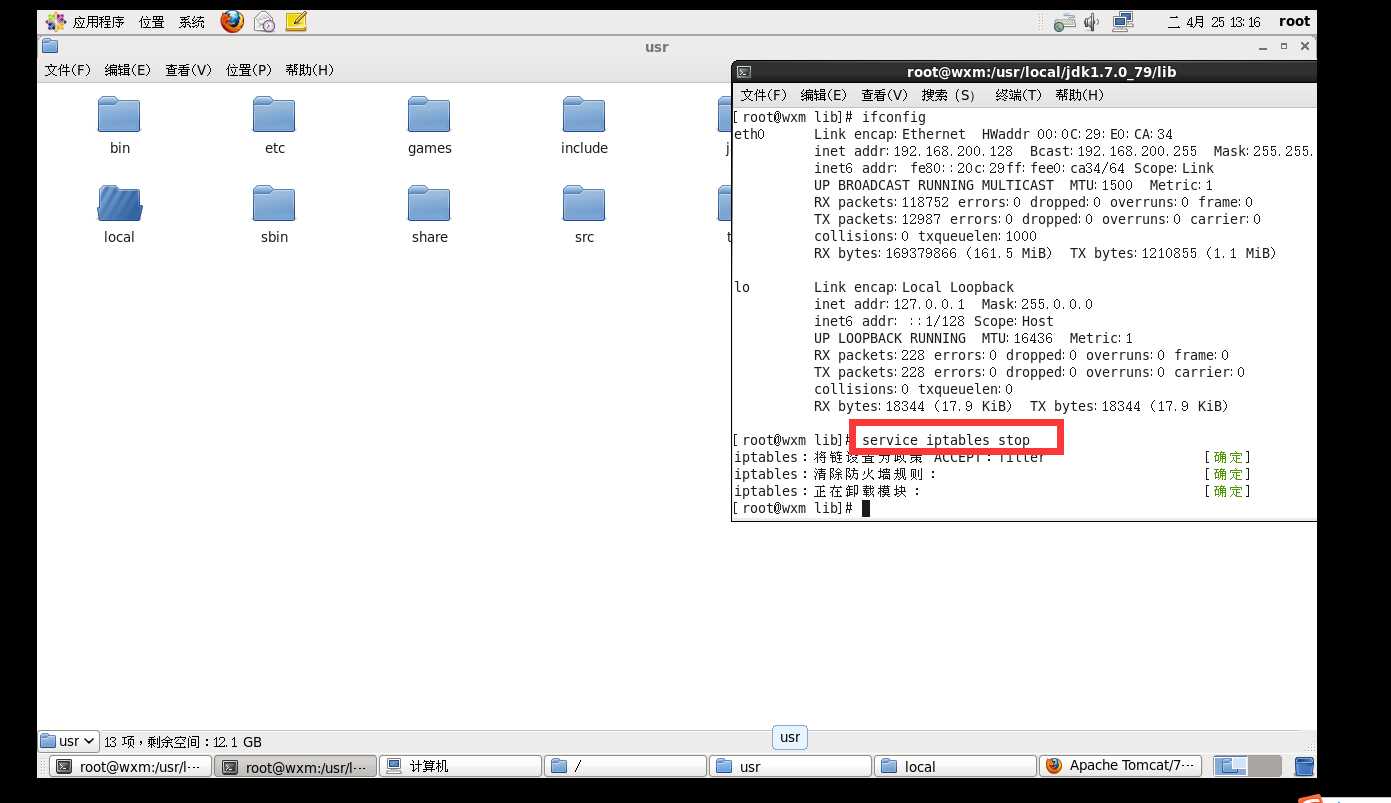Image resolution: width=1391 pixels, height=803 pixels.
Task: Click the mail launcher icon in top panel
Action: (264, 21)
